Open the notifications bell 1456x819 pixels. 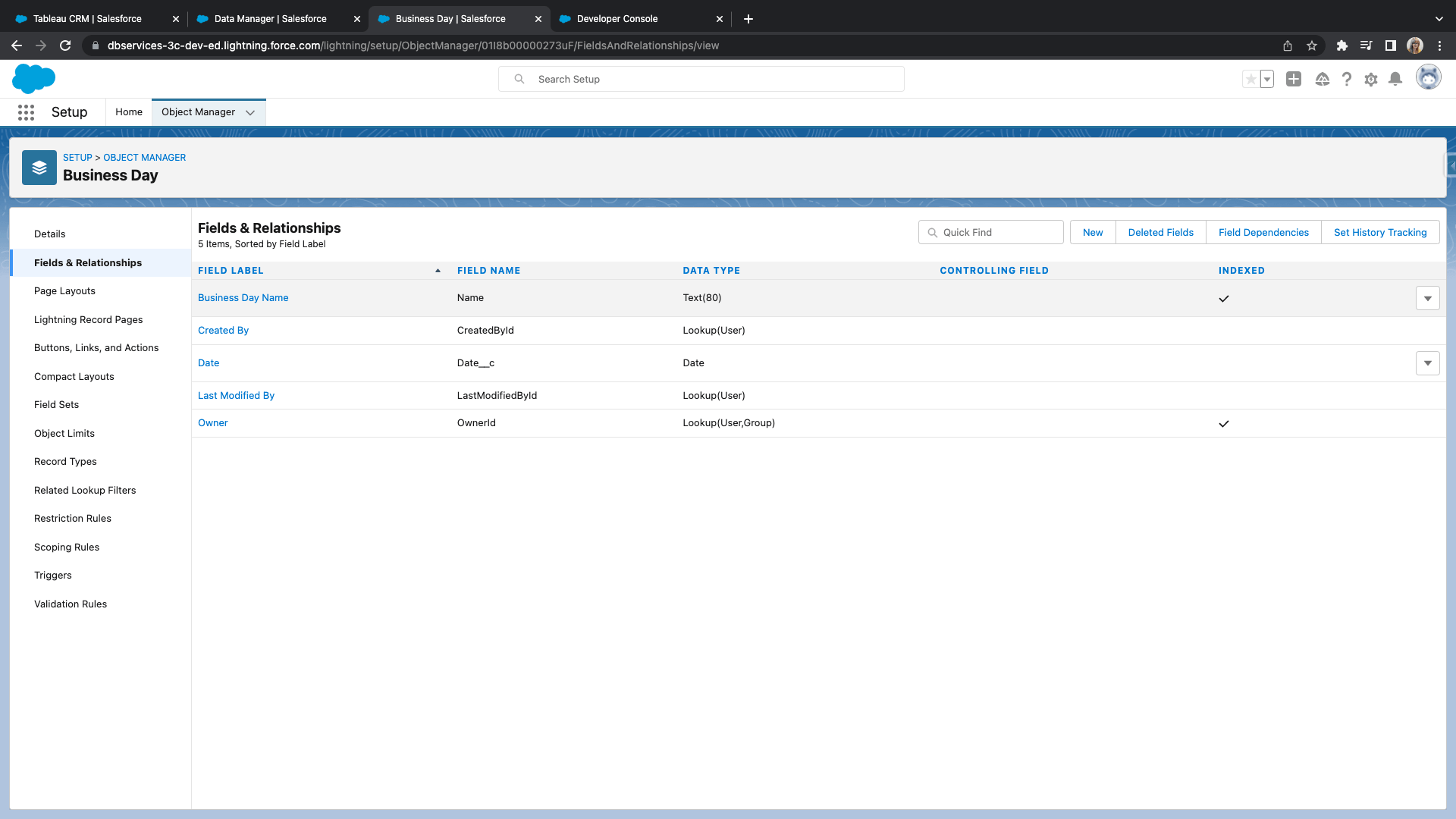click(1395, 79)
